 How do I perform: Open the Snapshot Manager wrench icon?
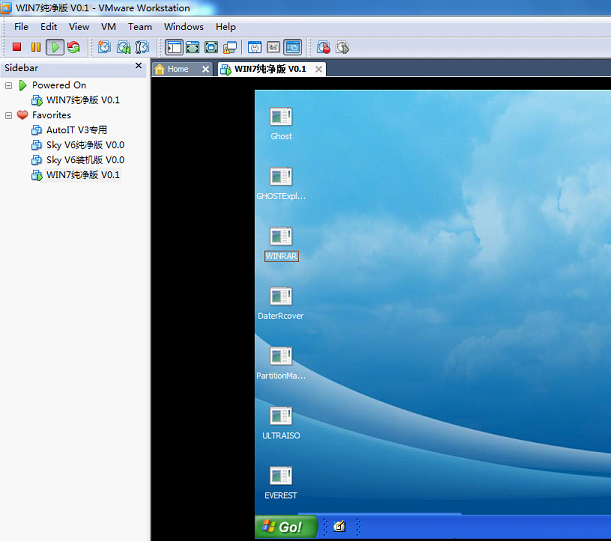(x=142, y=47)
